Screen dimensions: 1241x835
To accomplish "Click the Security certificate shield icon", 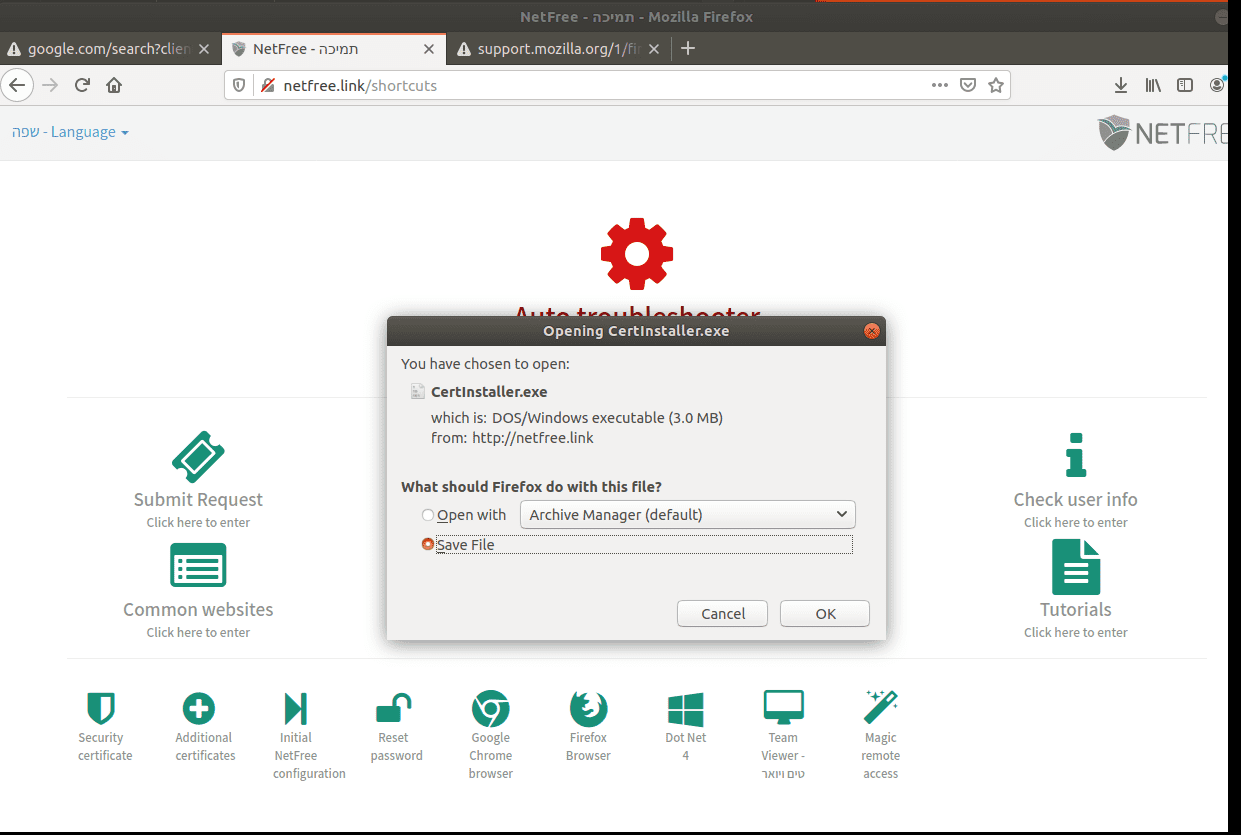I will pos(100,708).
